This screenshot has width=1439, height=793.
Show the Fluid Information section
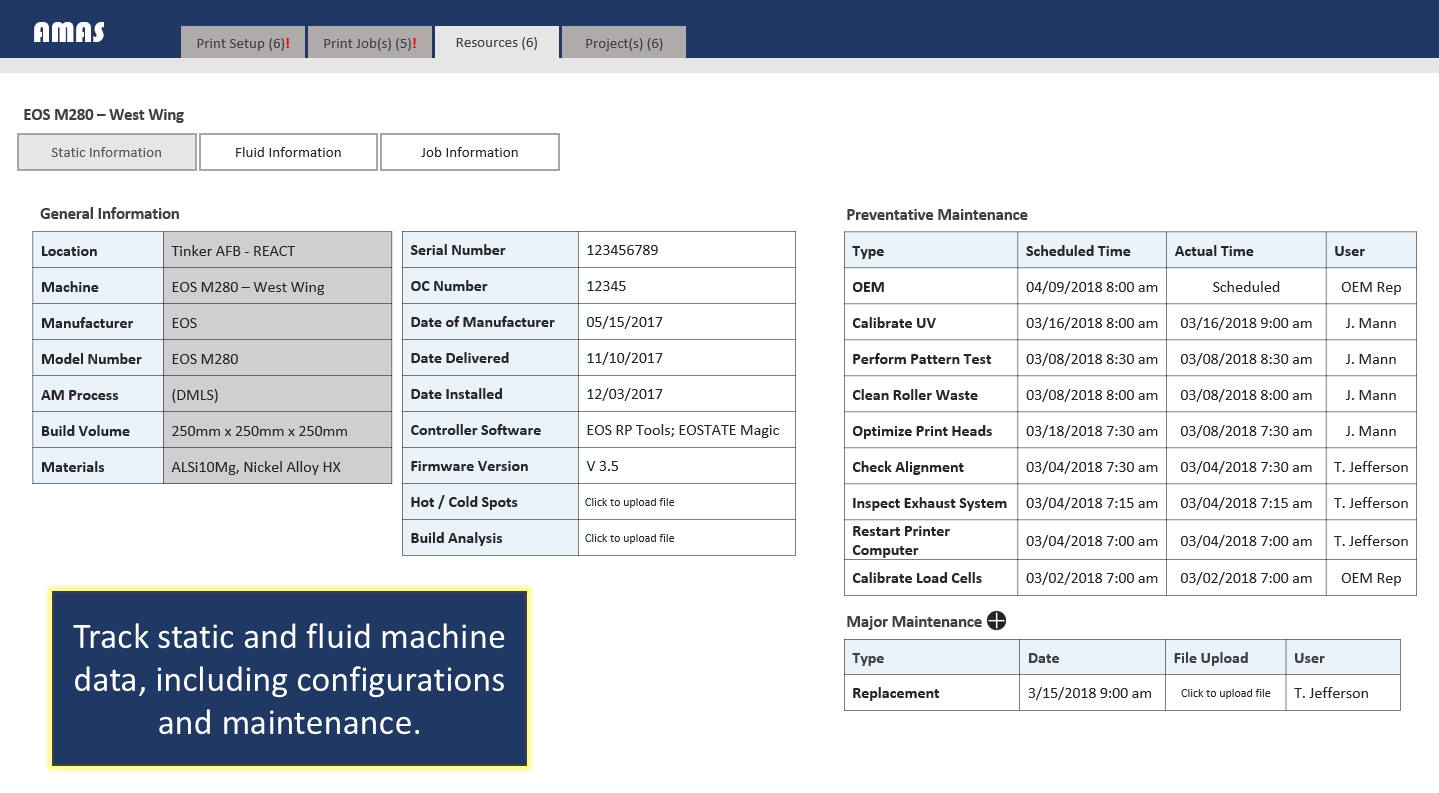click(x=288, y=152)
